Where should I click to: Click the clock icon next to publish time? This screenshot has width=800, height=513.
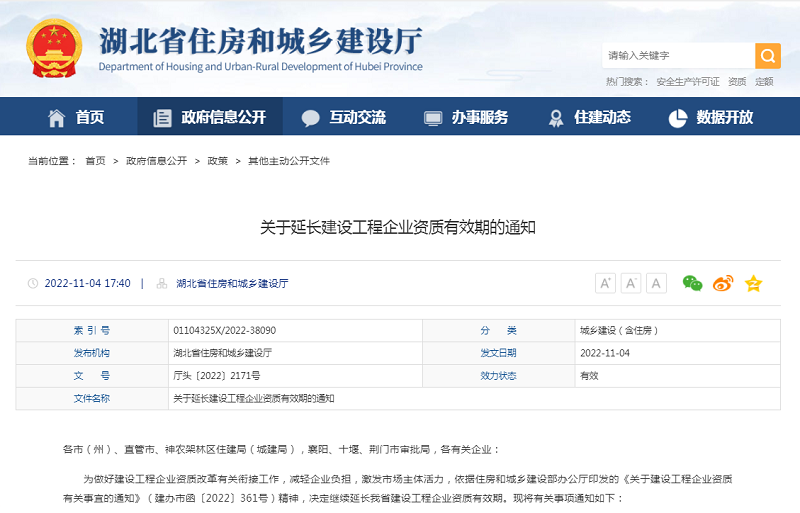pyautogui.click(x=33, y=283)
